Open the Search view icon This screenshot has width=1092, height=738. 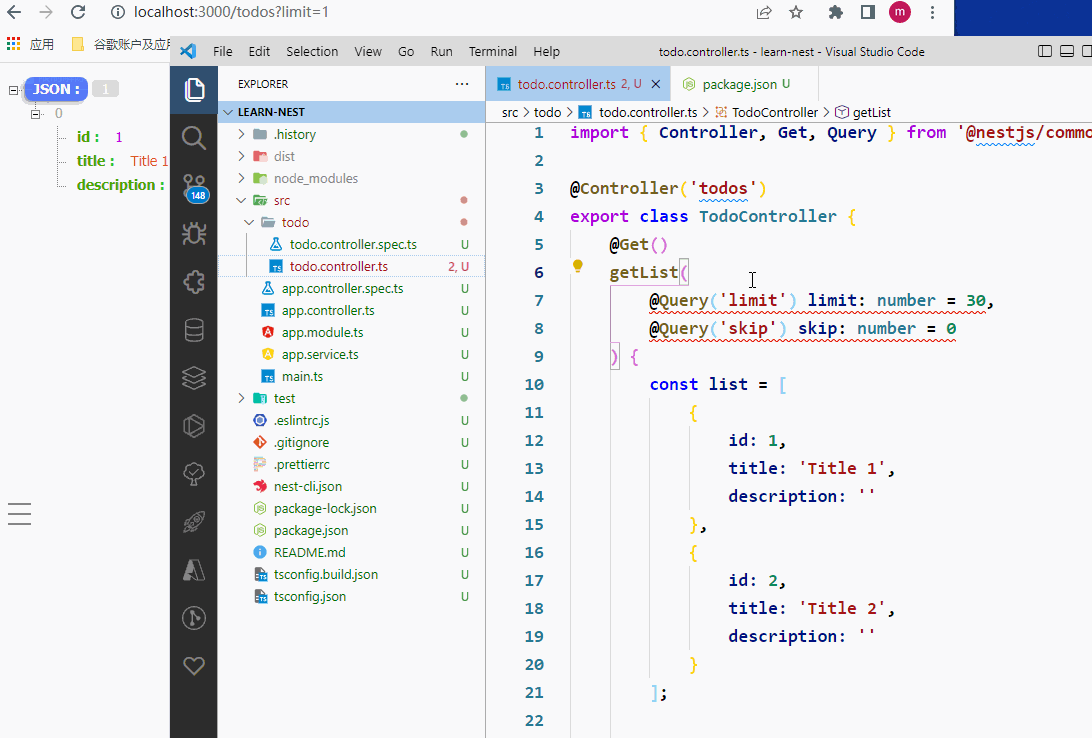(193, 138)
